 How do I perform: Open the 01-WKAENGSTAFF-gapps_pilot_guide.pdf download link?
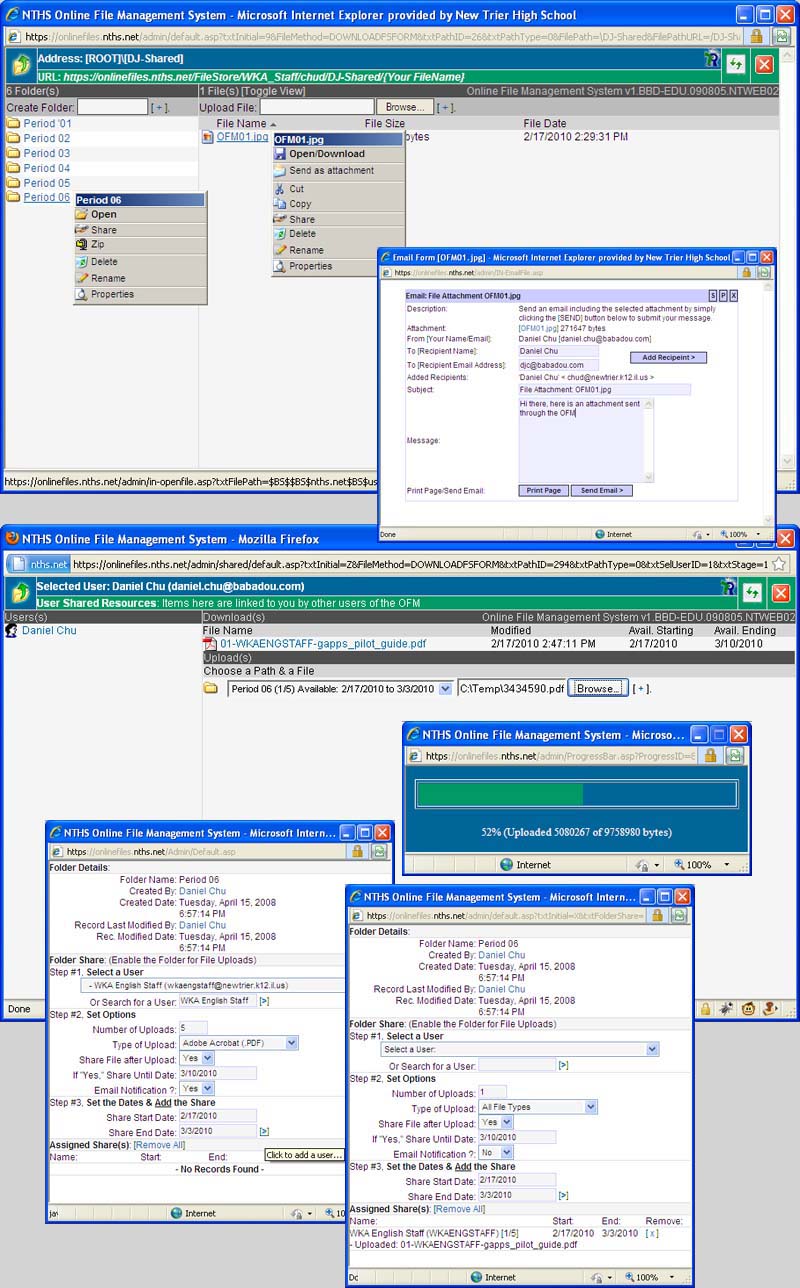(x=323, y=644)
